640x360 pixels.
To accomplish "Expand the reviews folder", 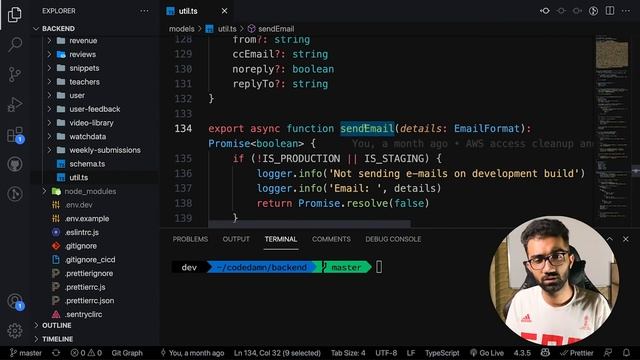I will (x=82, y=54).
